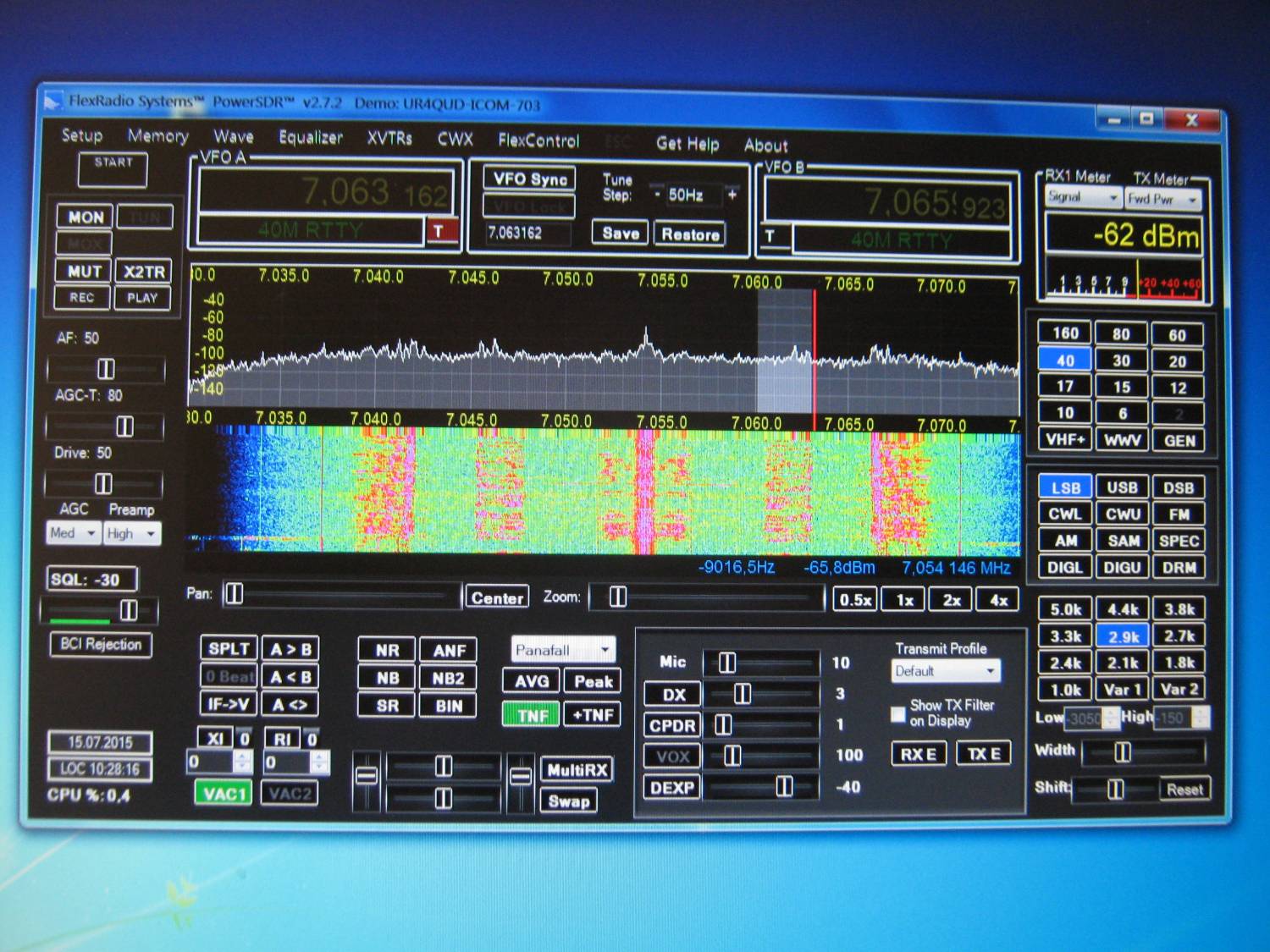
Task: Adjust the AF volume slider
Action: [x=106, y=369]
